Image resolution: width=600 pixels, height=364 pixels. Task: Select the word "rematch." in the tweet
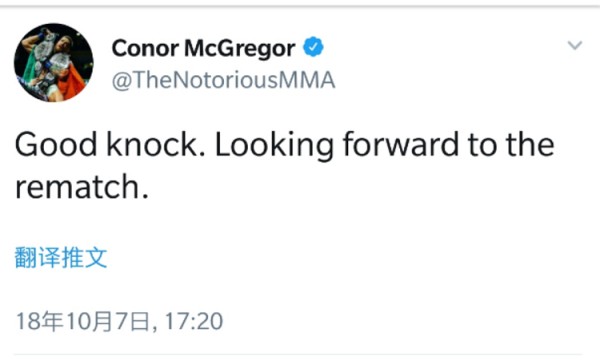(x=82, y=187)
